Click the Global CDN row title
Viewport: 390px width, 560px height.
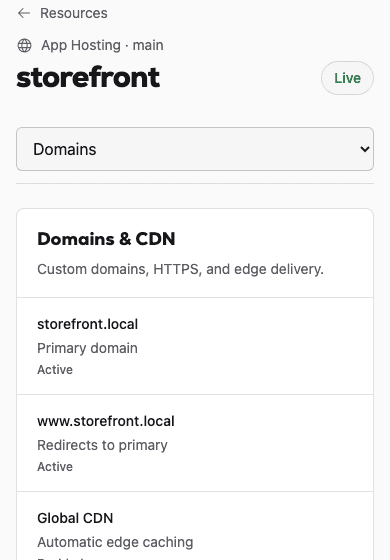pos(75,518)
